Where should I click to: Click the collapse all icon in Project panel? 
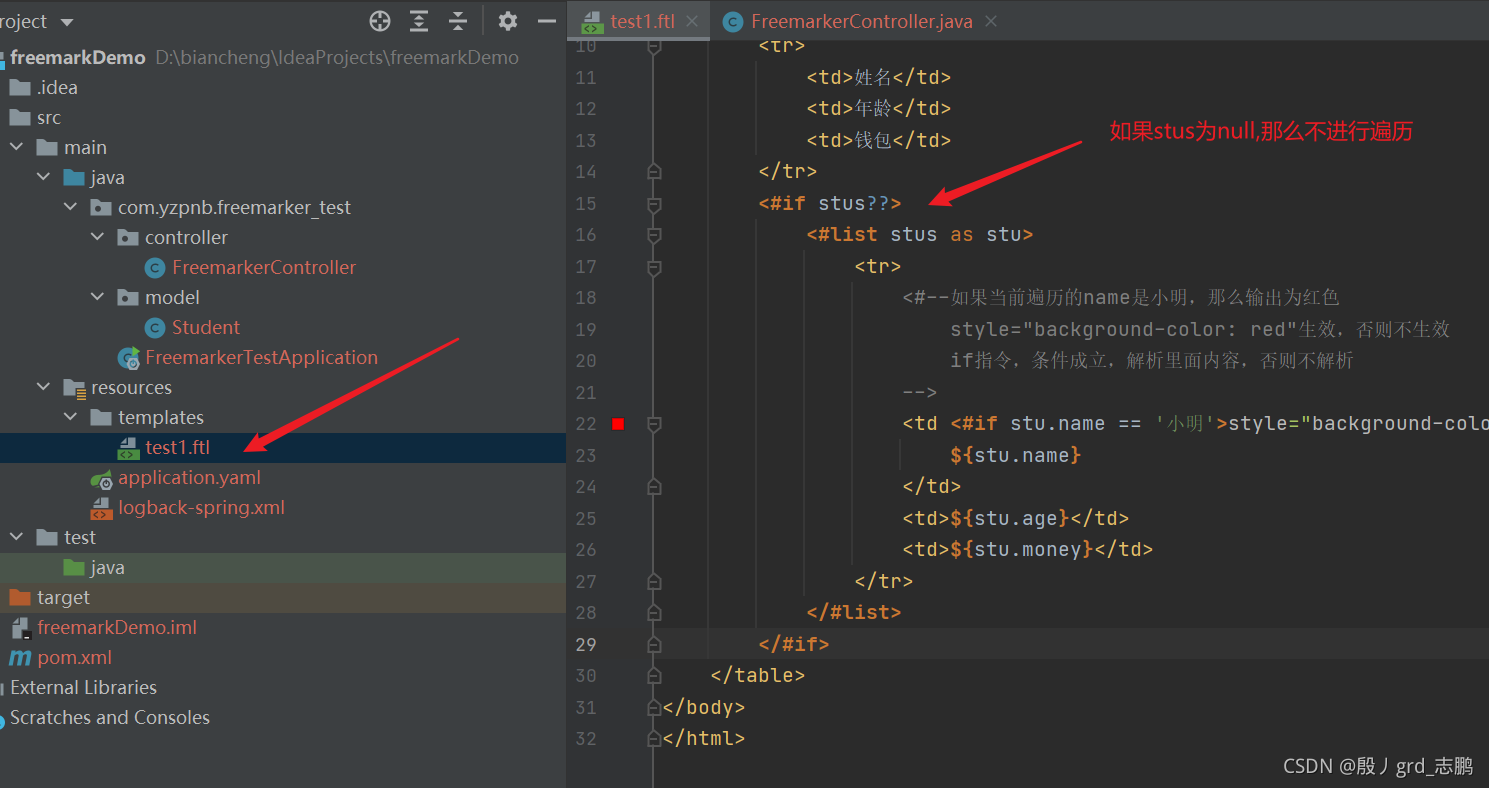[457, 21]
